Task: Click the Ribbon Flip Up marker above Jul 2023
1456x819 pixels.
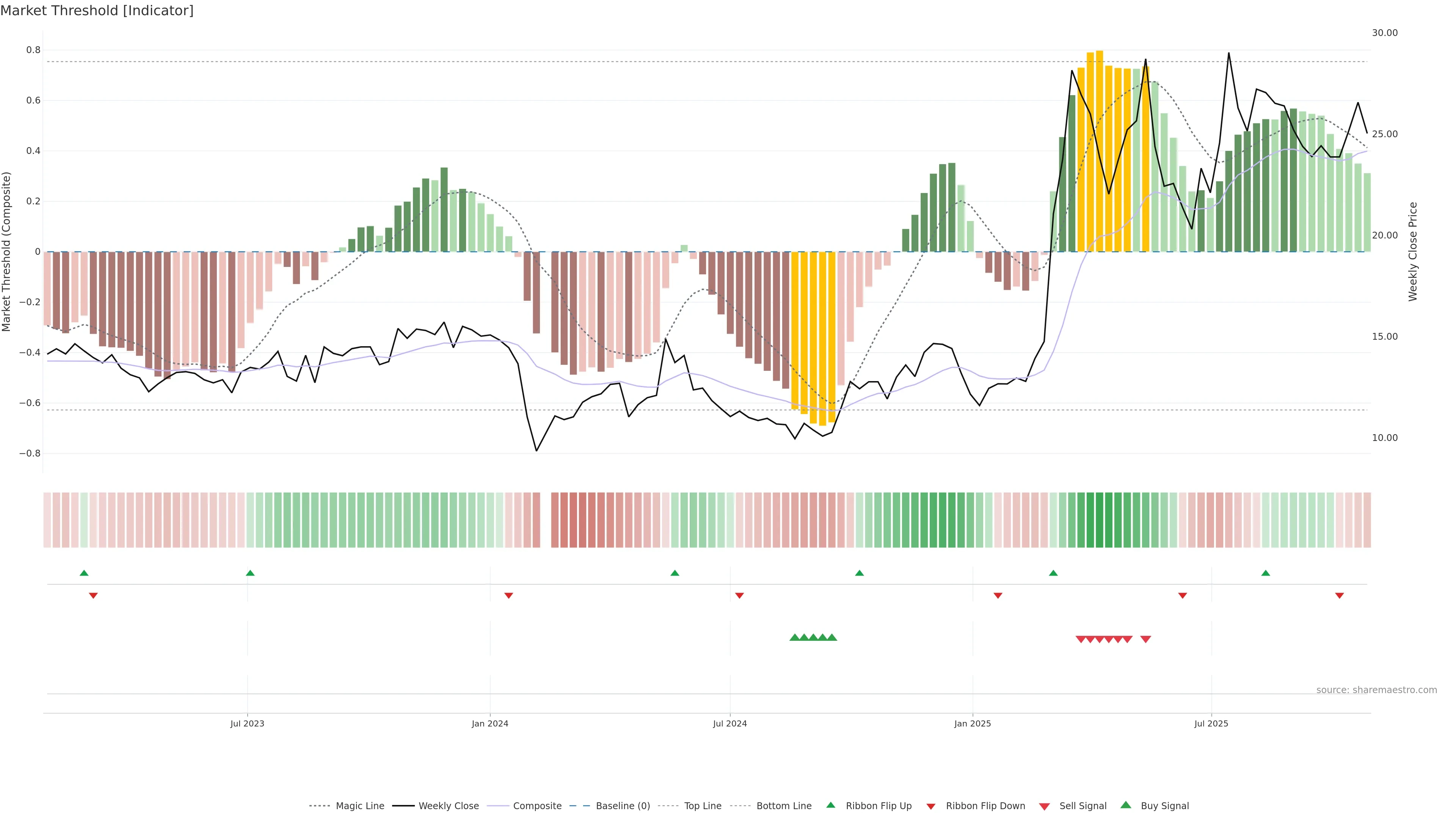Action: point(250,573)
